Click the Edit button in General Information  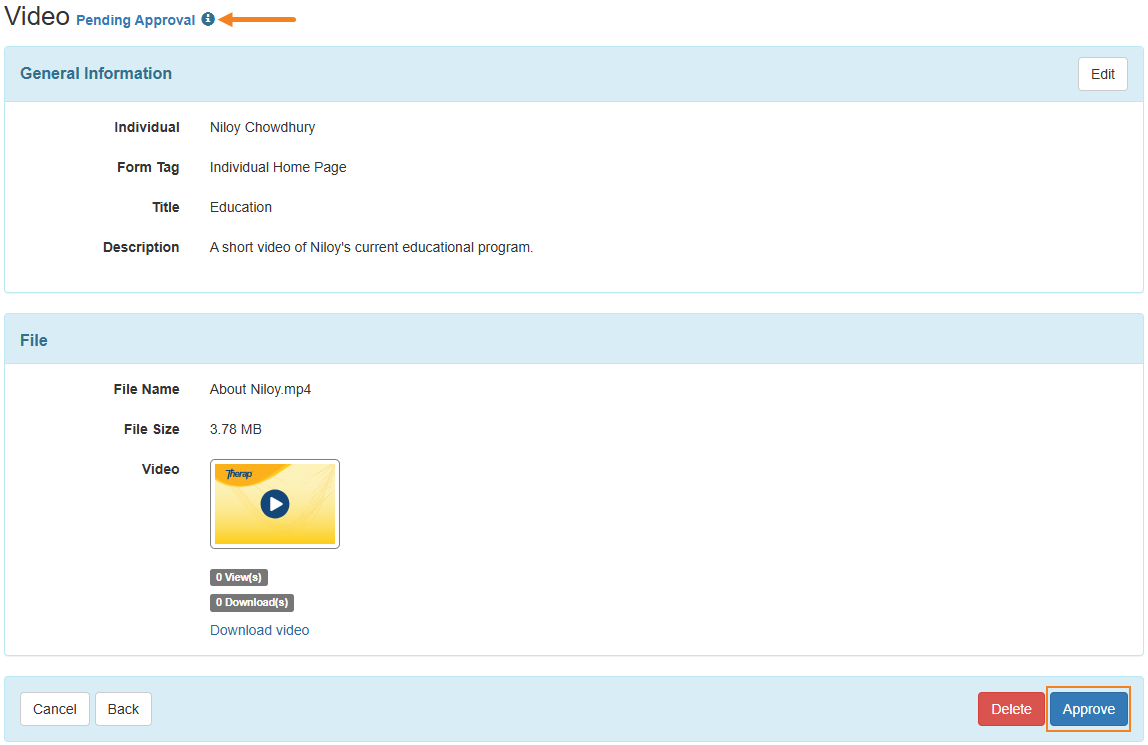click(x=1102, y=74)
